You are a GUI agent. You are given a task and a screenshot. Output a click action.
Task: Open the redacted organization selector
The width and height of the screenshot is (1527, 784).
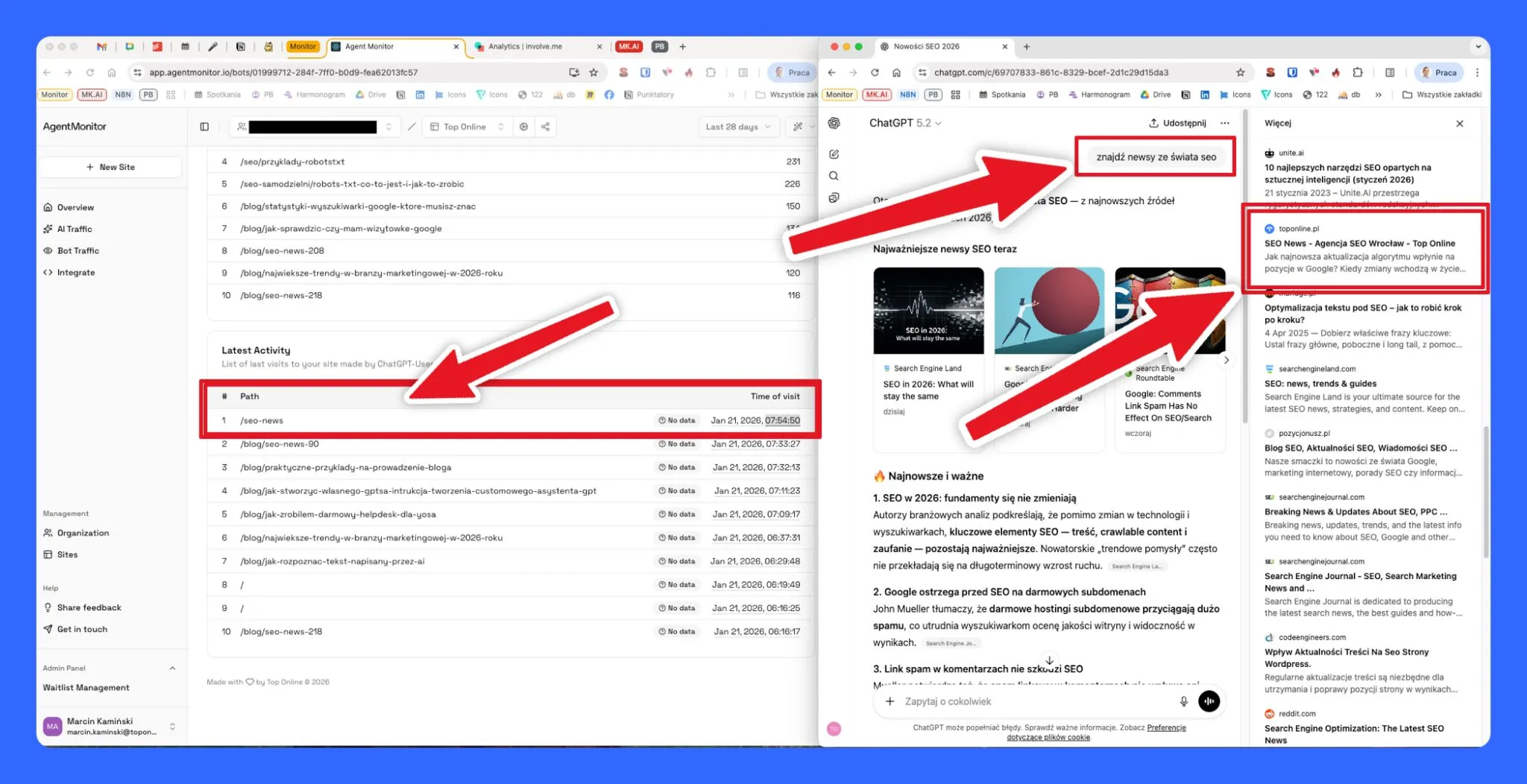tap(315, 127)
